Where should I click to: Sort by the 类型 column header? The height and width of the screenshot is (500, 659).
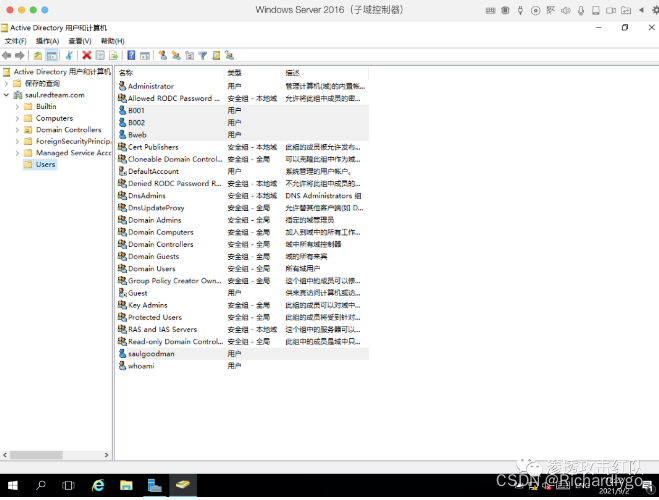253,73
